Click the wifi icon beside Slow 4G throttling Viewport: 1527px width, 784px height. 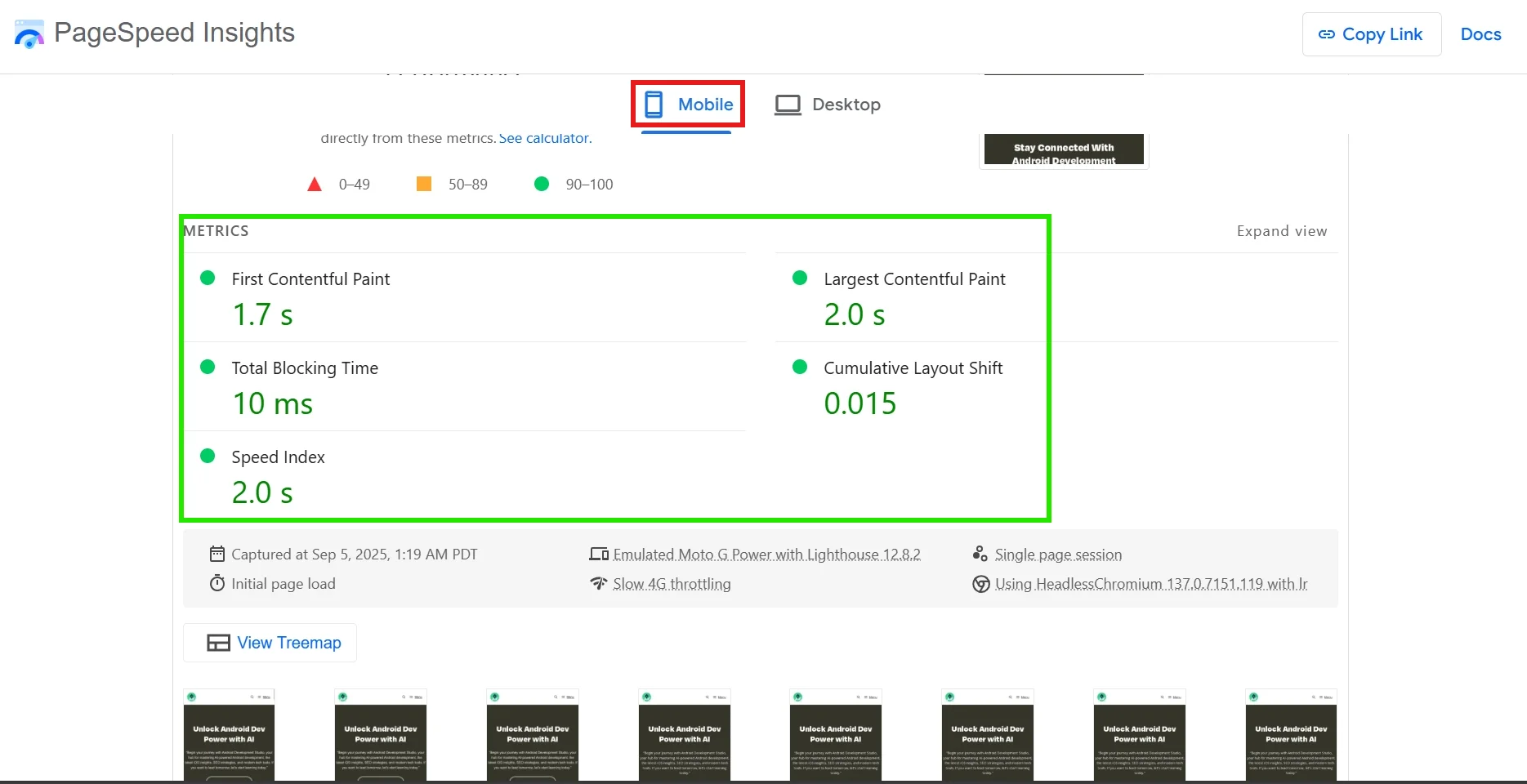(599, 584)
